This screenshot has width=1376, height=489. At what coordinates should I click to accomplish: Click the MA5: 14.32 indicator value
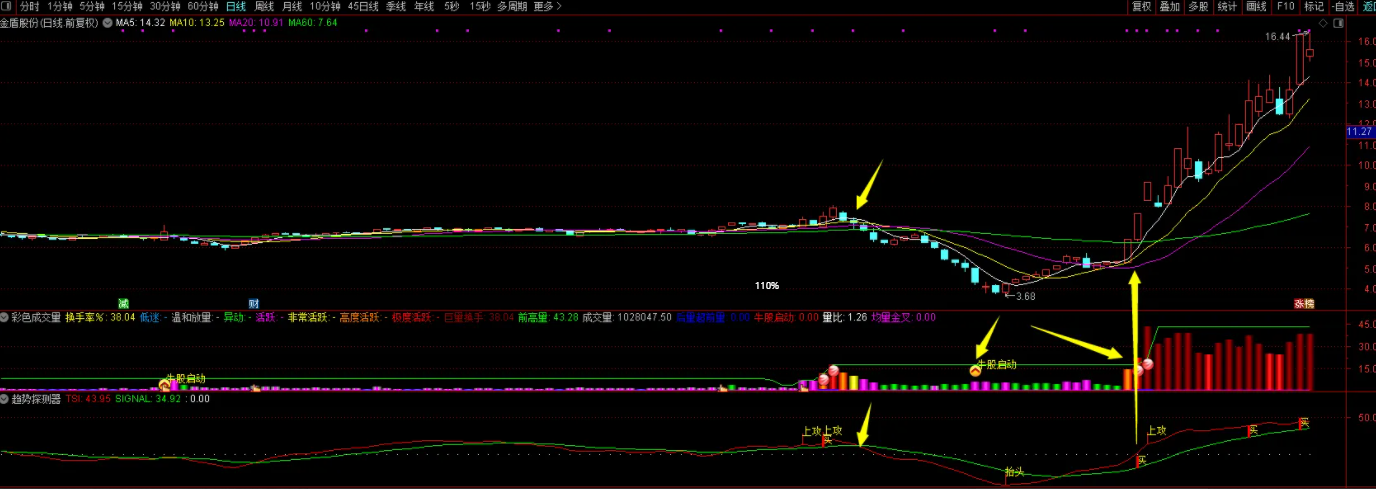pos(142,22)
